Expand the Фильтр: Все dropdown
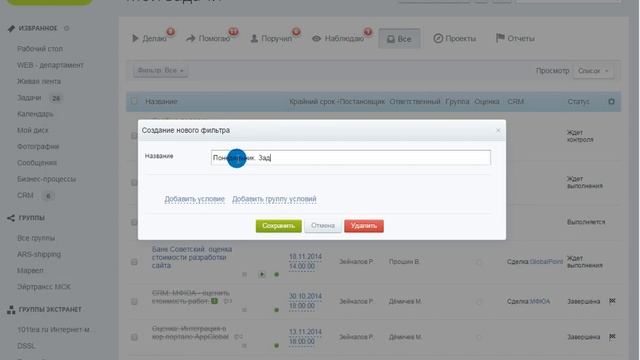The width and height of the screenshot is (640, 360). point(160,71)
